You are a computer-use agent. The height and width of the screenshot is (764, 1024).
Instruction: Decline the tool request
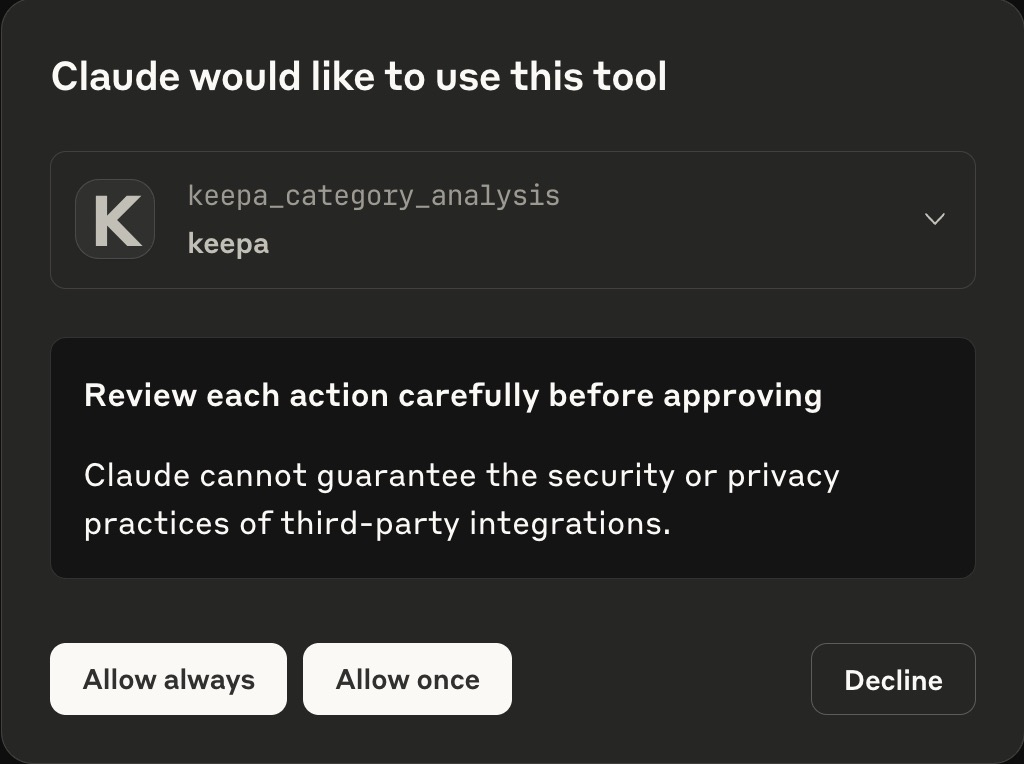pos(893,679)
